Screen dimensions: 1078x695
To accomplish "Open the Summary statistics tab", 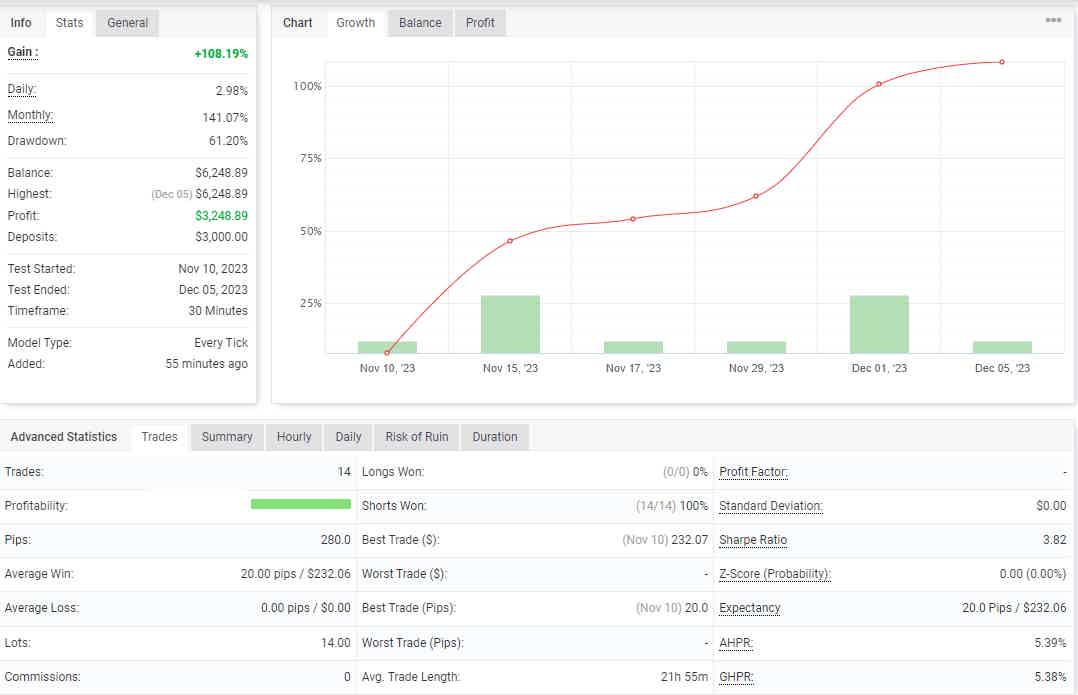I will 226,437.
